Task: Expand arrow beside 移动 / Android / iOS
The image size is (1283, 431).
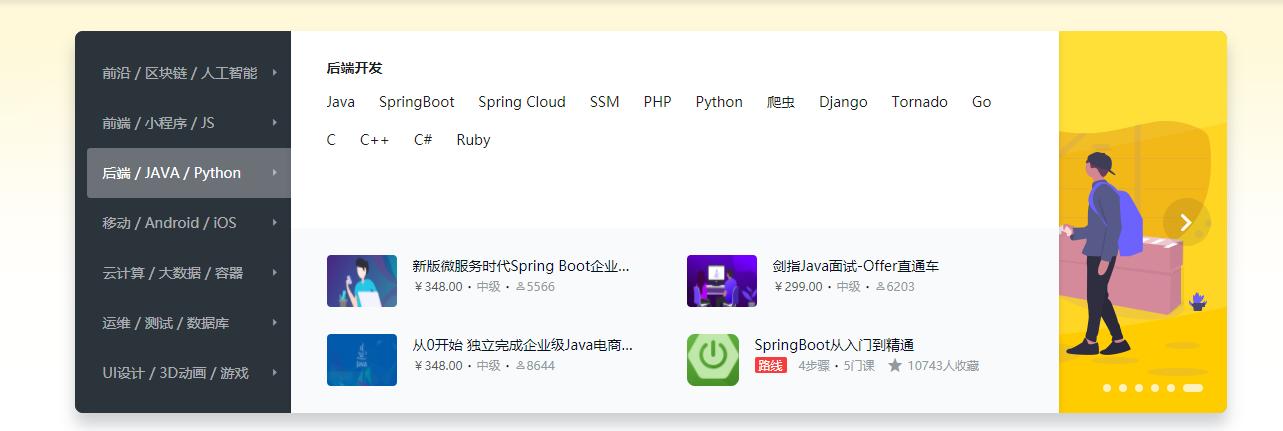Action: (274, 222)
